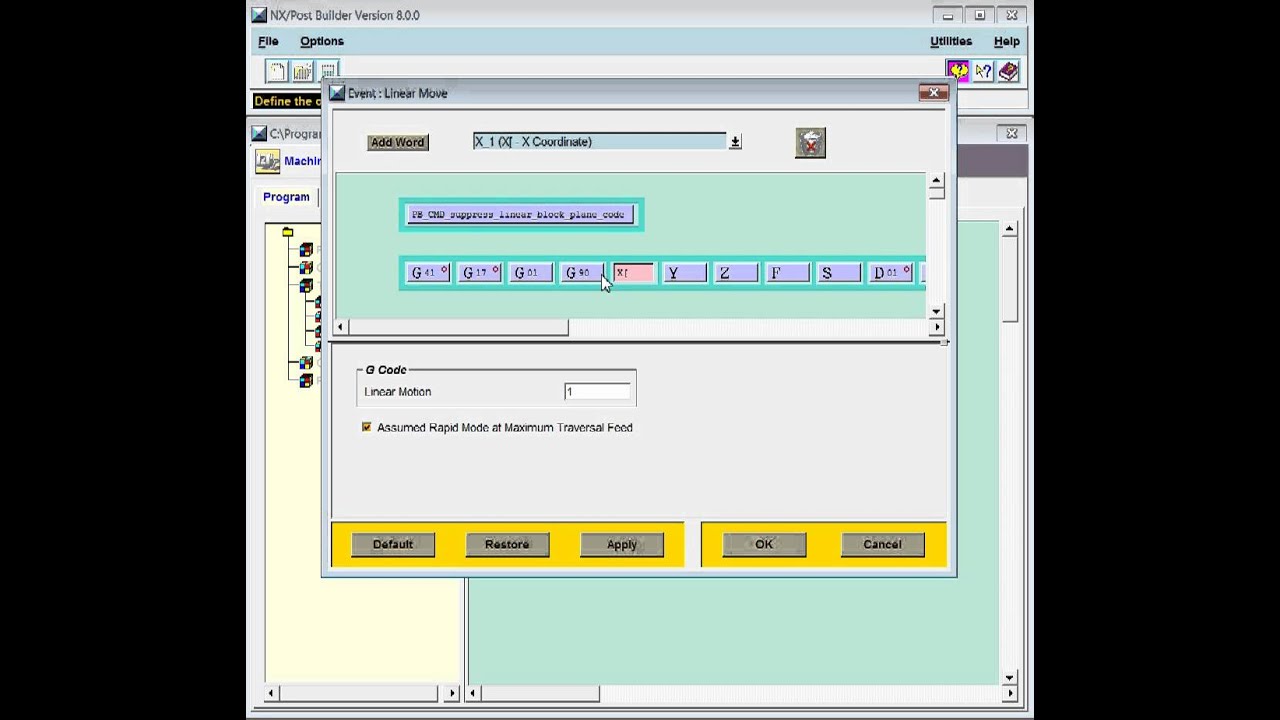Click the Linear Motion G code input field

click(x=597, y=392)
